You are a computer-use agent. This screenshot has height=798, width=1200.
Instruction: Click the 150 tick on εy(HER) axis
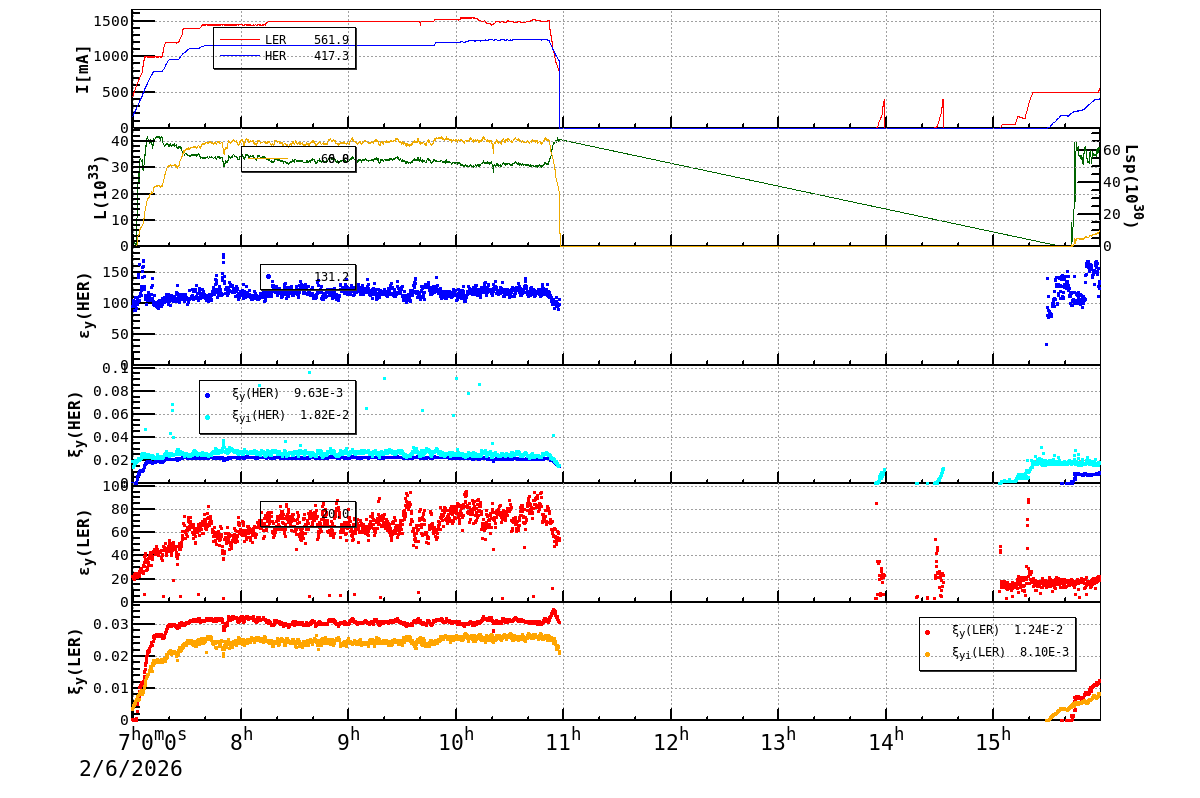[115, 273]
